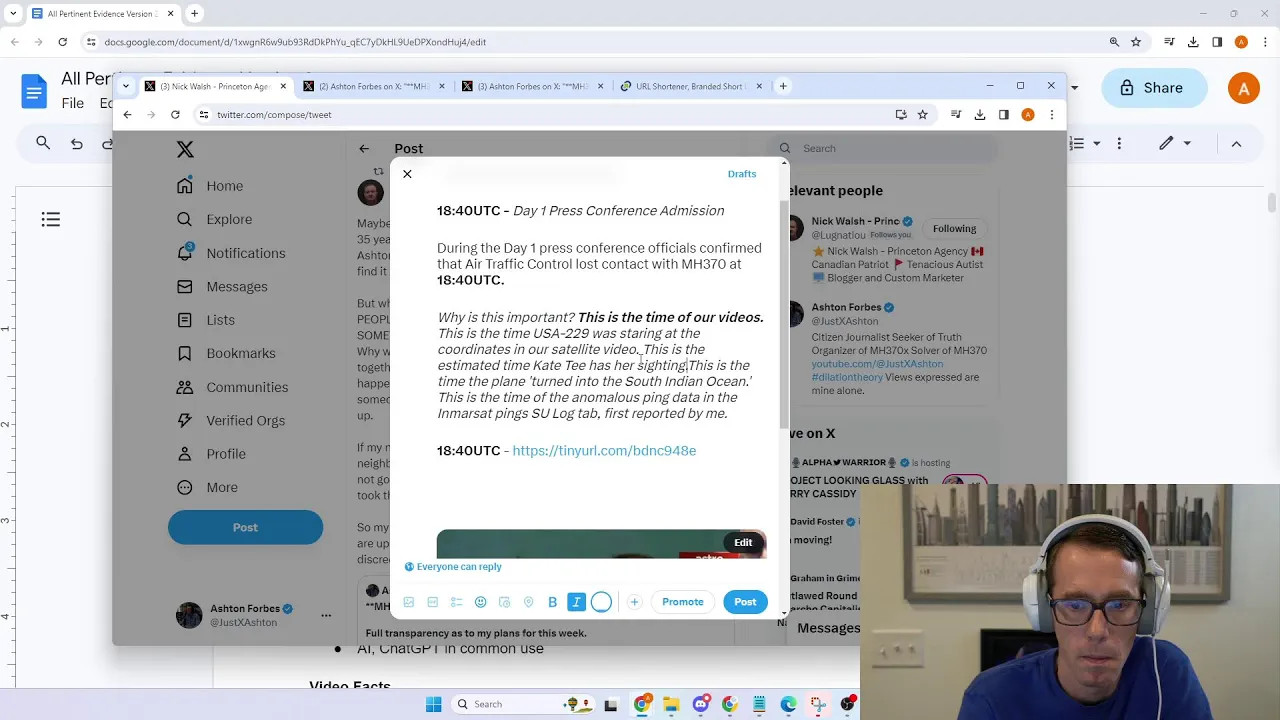Open Communities in X sidebar
The image size is (1280, 720).
[x=233, y=387]
